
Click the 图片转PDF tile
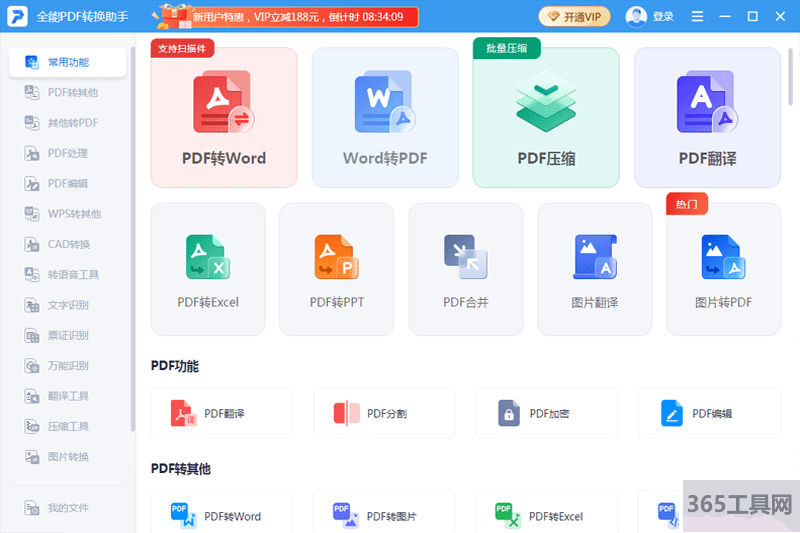click(x=723, y=270)
